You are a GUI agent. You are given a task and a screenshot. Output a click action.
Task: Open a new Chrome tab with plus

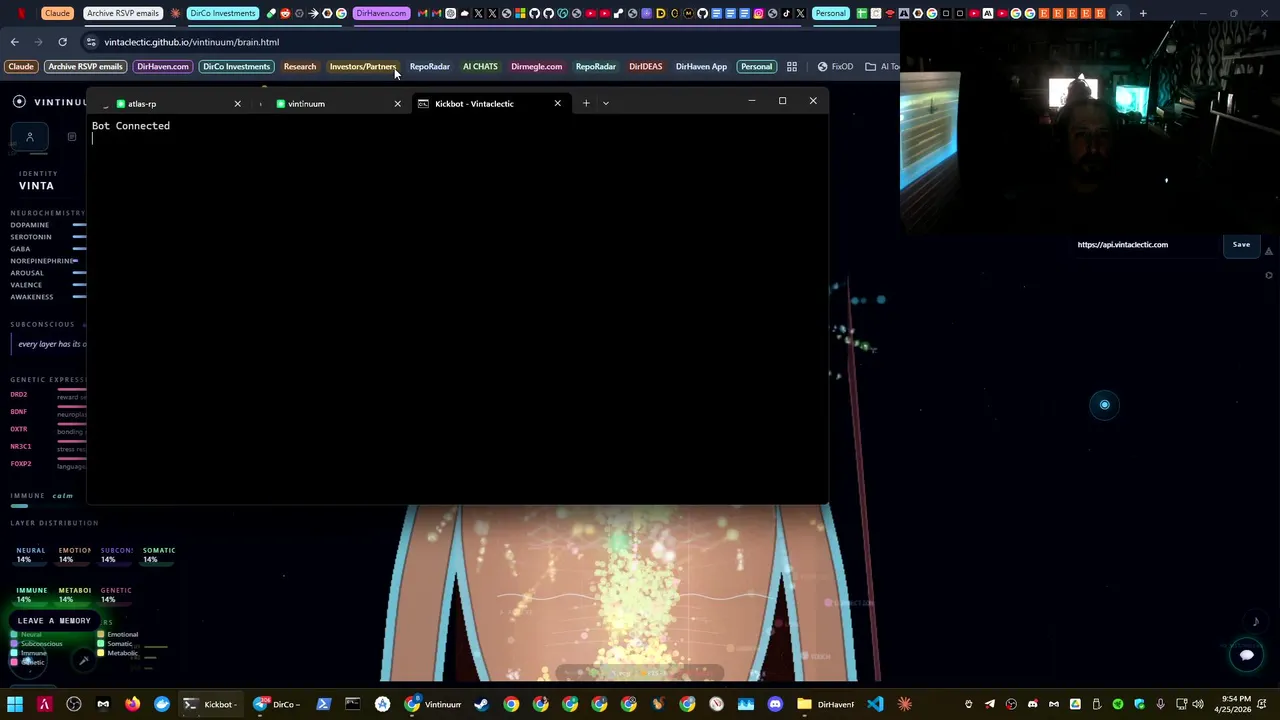click(1143, 13)
